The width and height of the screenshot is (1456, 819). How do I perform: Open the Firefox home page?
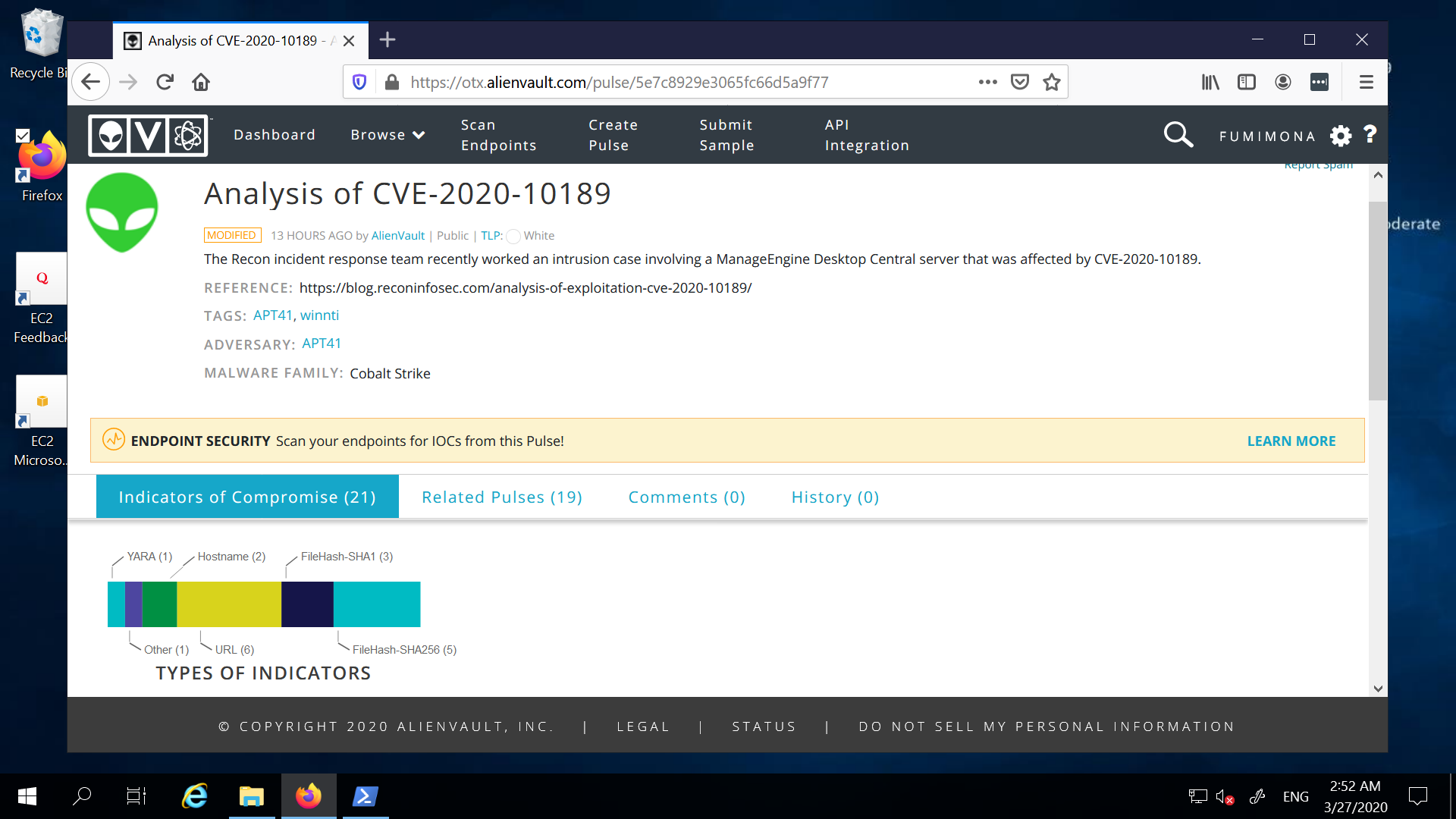pos(201,82)
